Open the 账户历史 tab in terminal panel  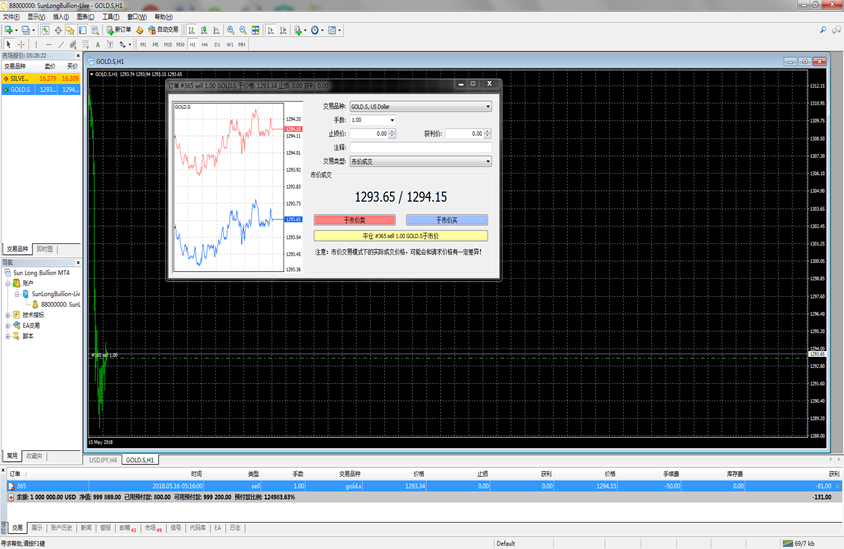point(62,527)
